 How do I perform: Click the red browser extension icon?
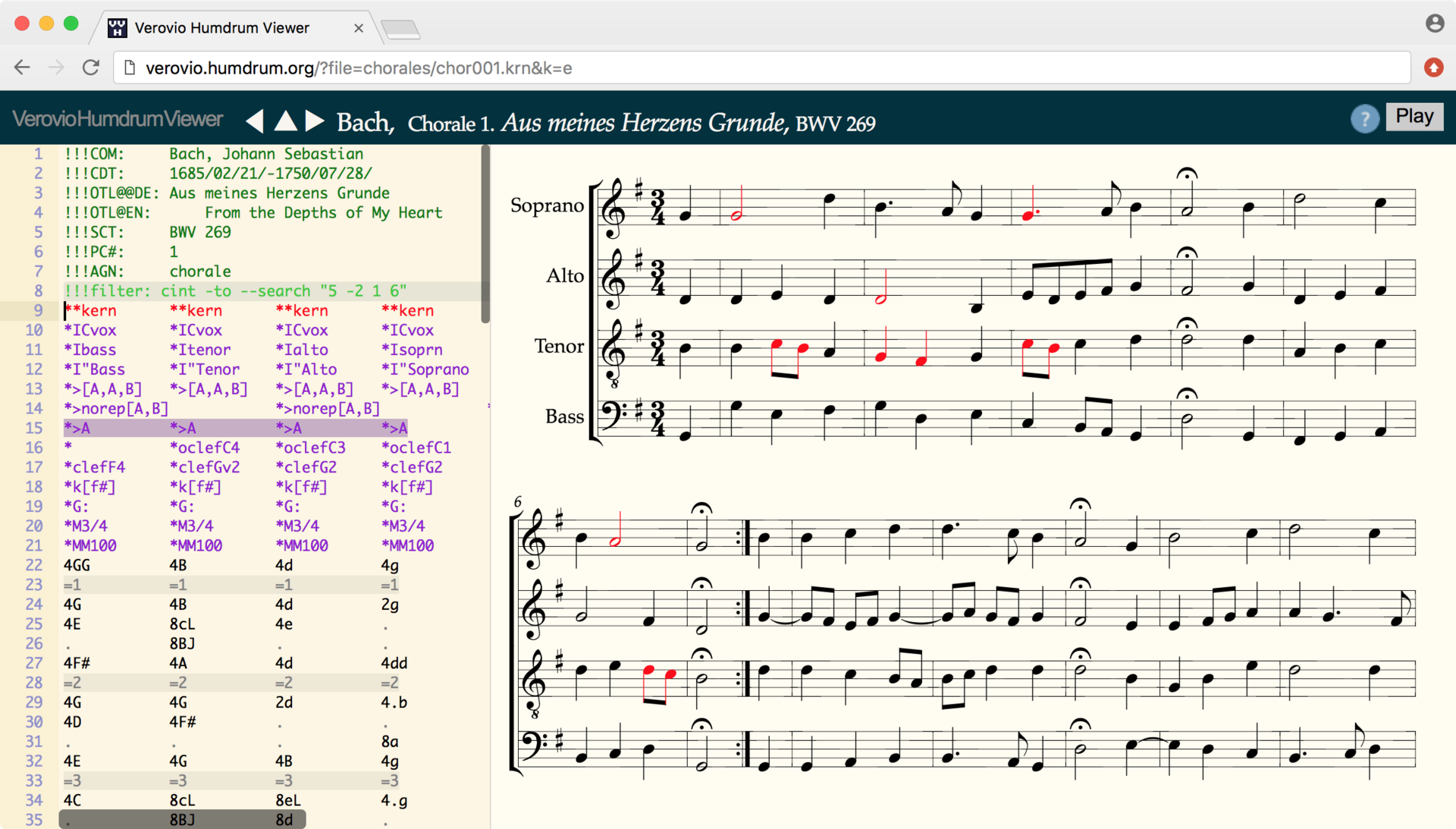point(1433,68)
